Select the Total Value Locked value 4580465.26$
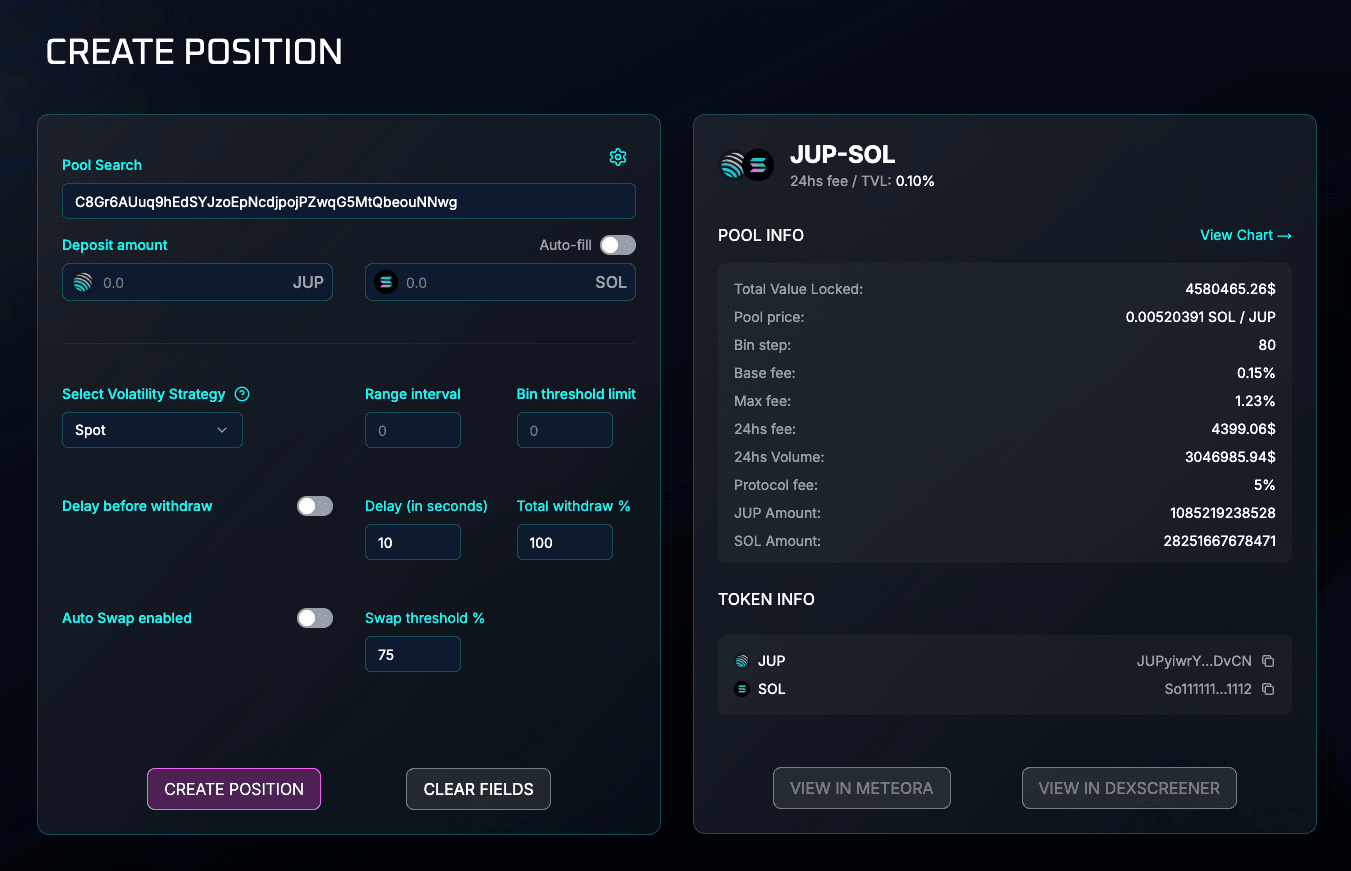This screenshot has height=871, width=1351. pyautogui.click(x=1230, y=289)
